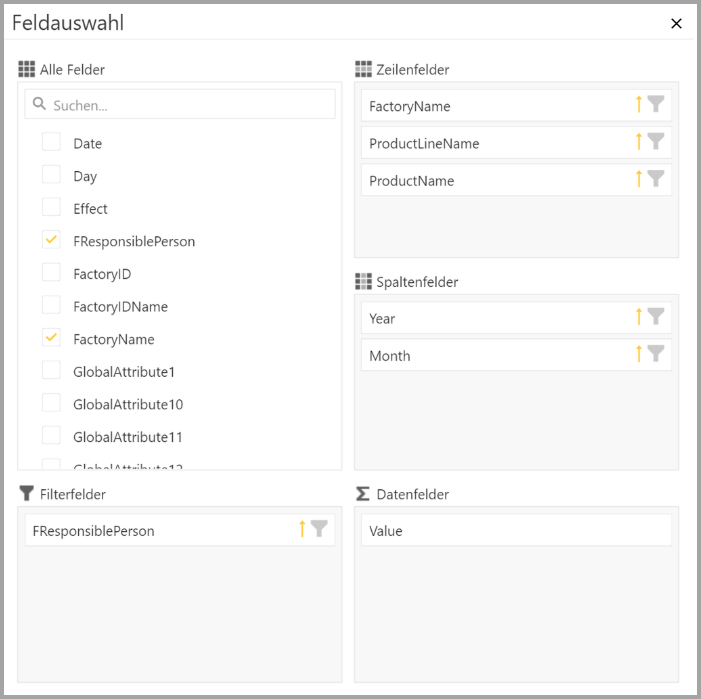Click the sort arrow for FactoryName row field

639,104
